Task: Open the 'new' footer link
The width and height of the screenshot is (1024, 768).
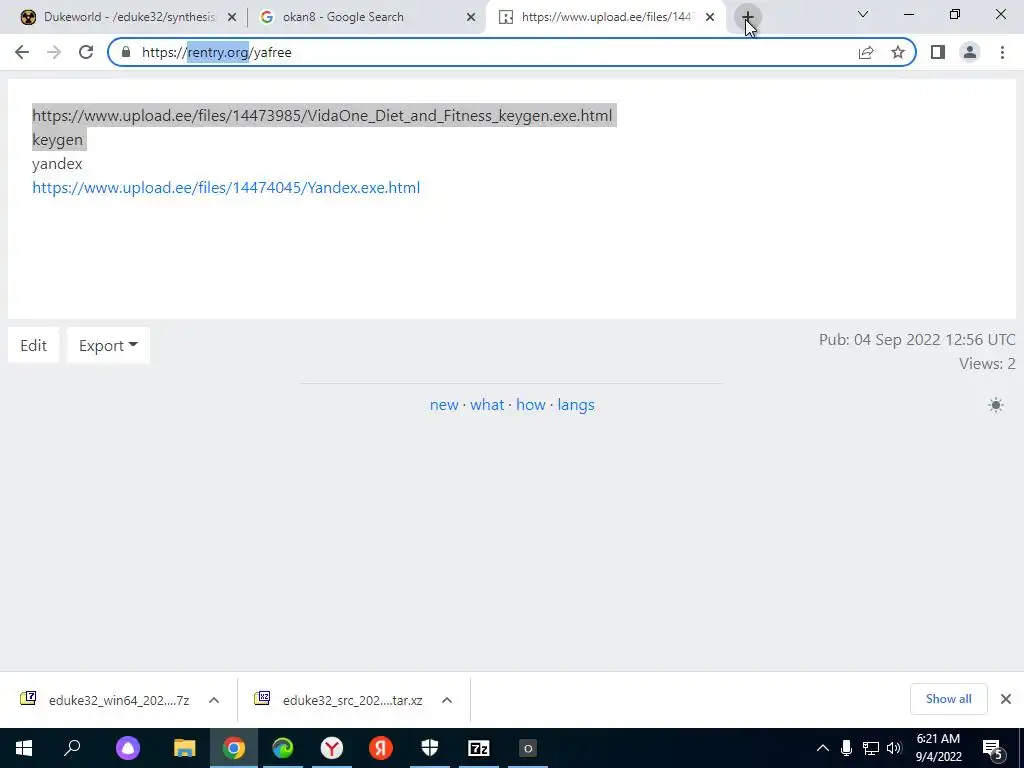Action: click(x=444, y=404)
